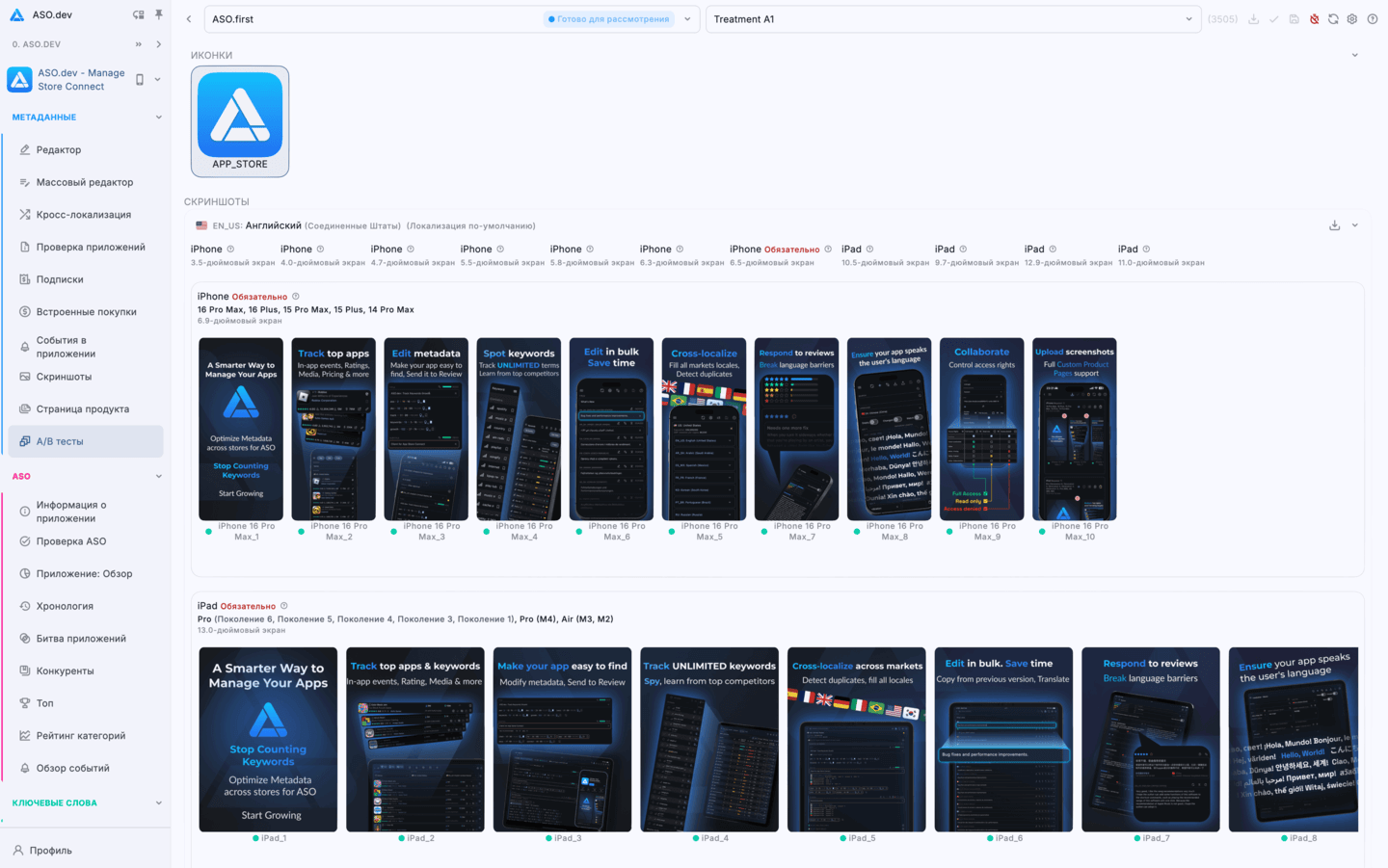Image resolution: width=1388 pixels, height=868 pixels.
Task: Click the red timer icon in the toolbar
Action: (x=1313, y=18)
